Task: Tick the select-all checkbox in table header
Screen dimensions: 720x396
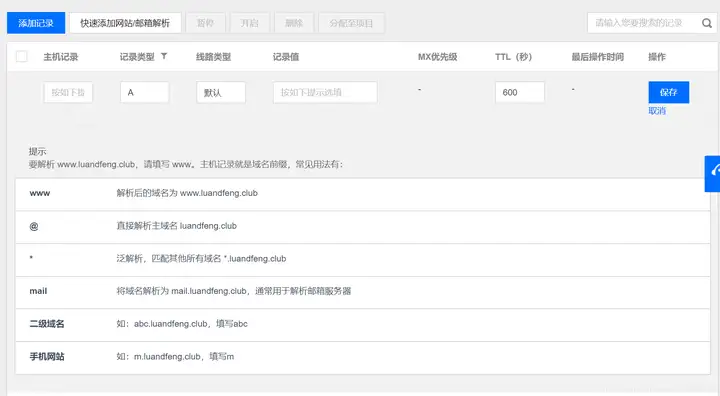Action: [22, 57]
